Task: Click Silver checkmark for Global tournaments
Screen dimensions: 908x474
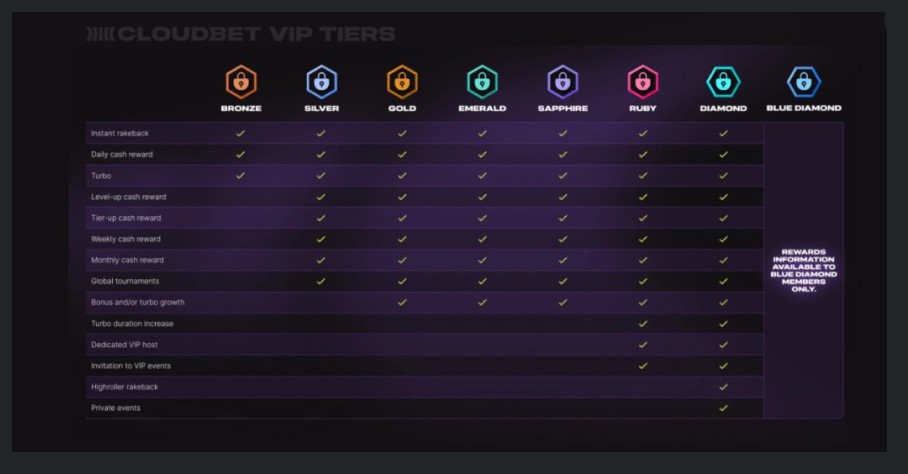Action: [321, 281]
